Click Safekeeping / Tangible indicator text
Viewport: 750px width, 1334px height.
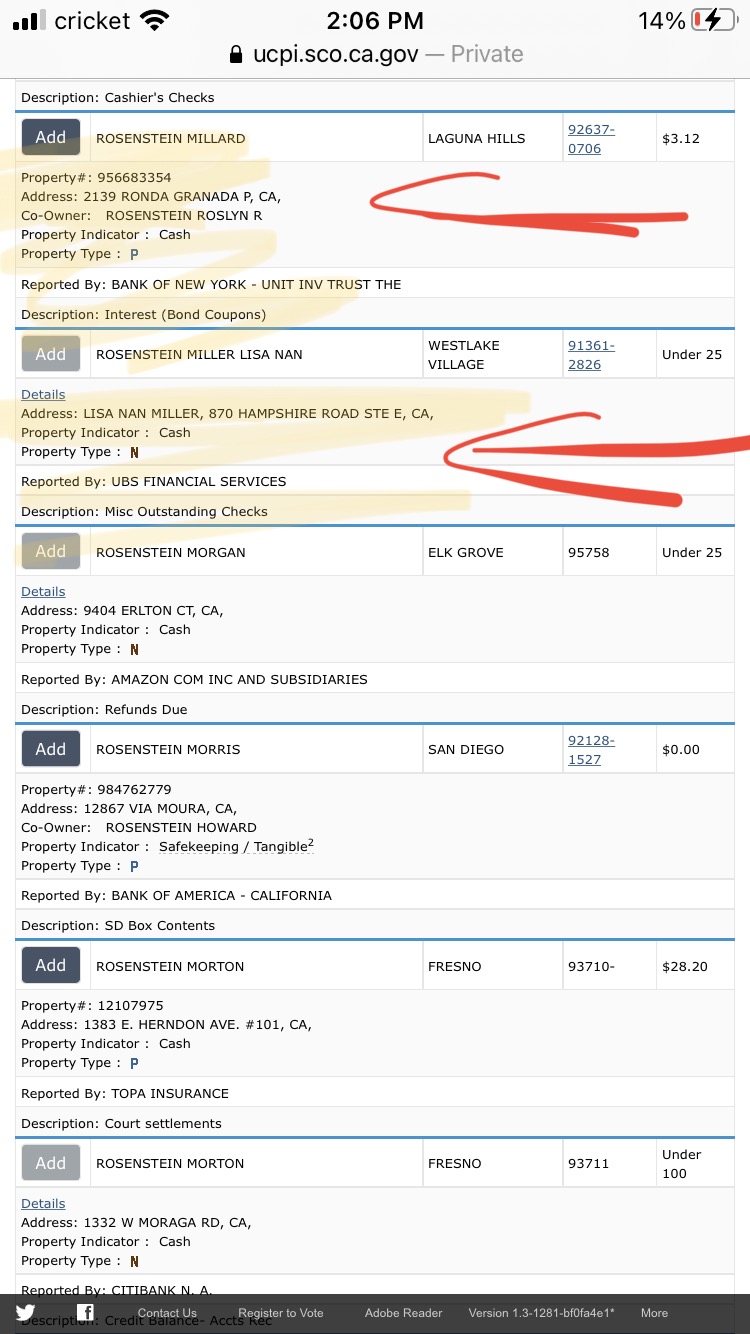click(236, 846)
